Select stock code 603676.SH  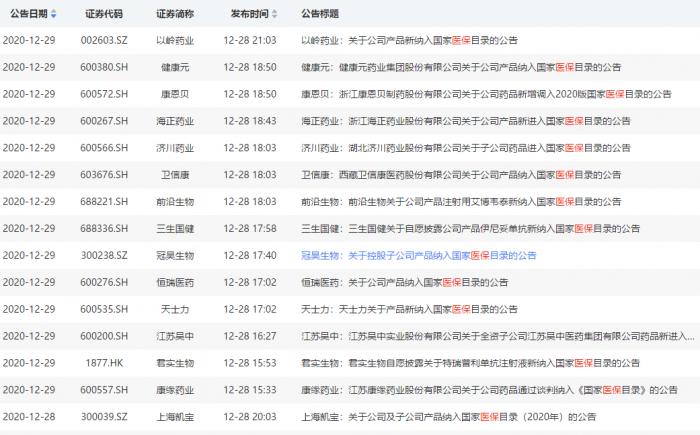pyautogui.click(x=104, y=175)
